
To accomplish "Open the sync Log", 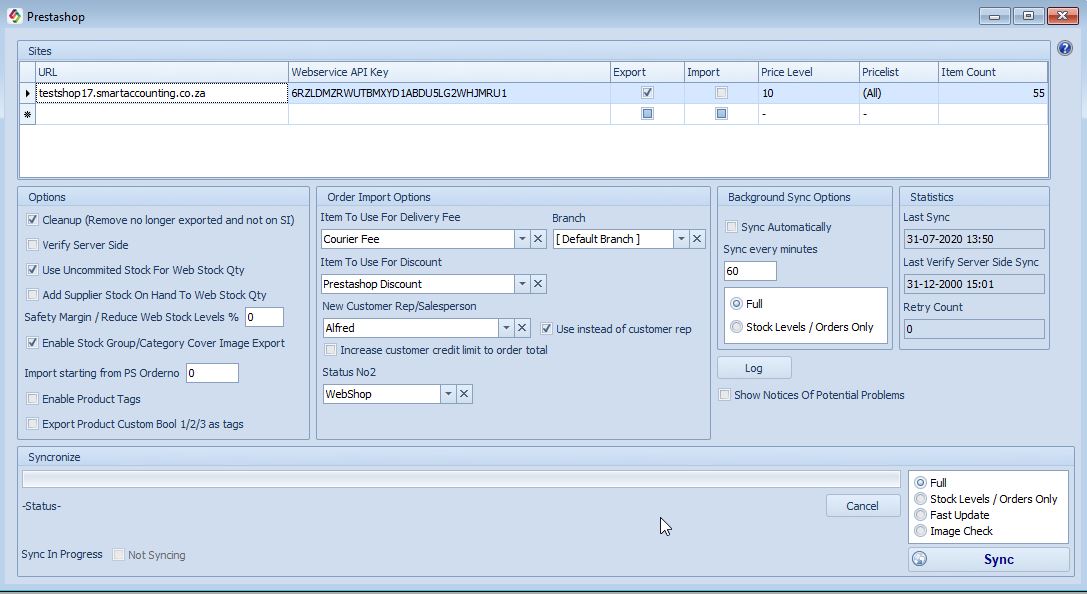I will (x=754, y=368).
